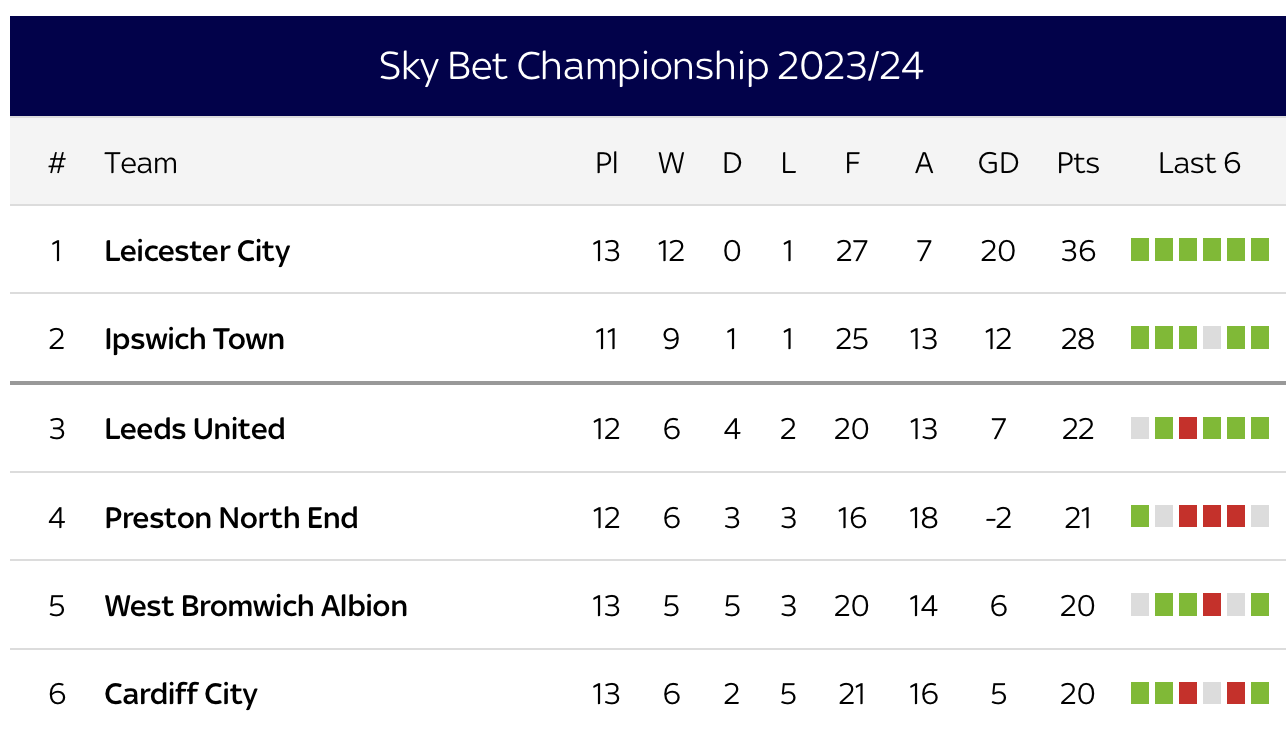
Task: Click West Bromwich Albion's red loss square
Action: click(x=1212, y=605)
